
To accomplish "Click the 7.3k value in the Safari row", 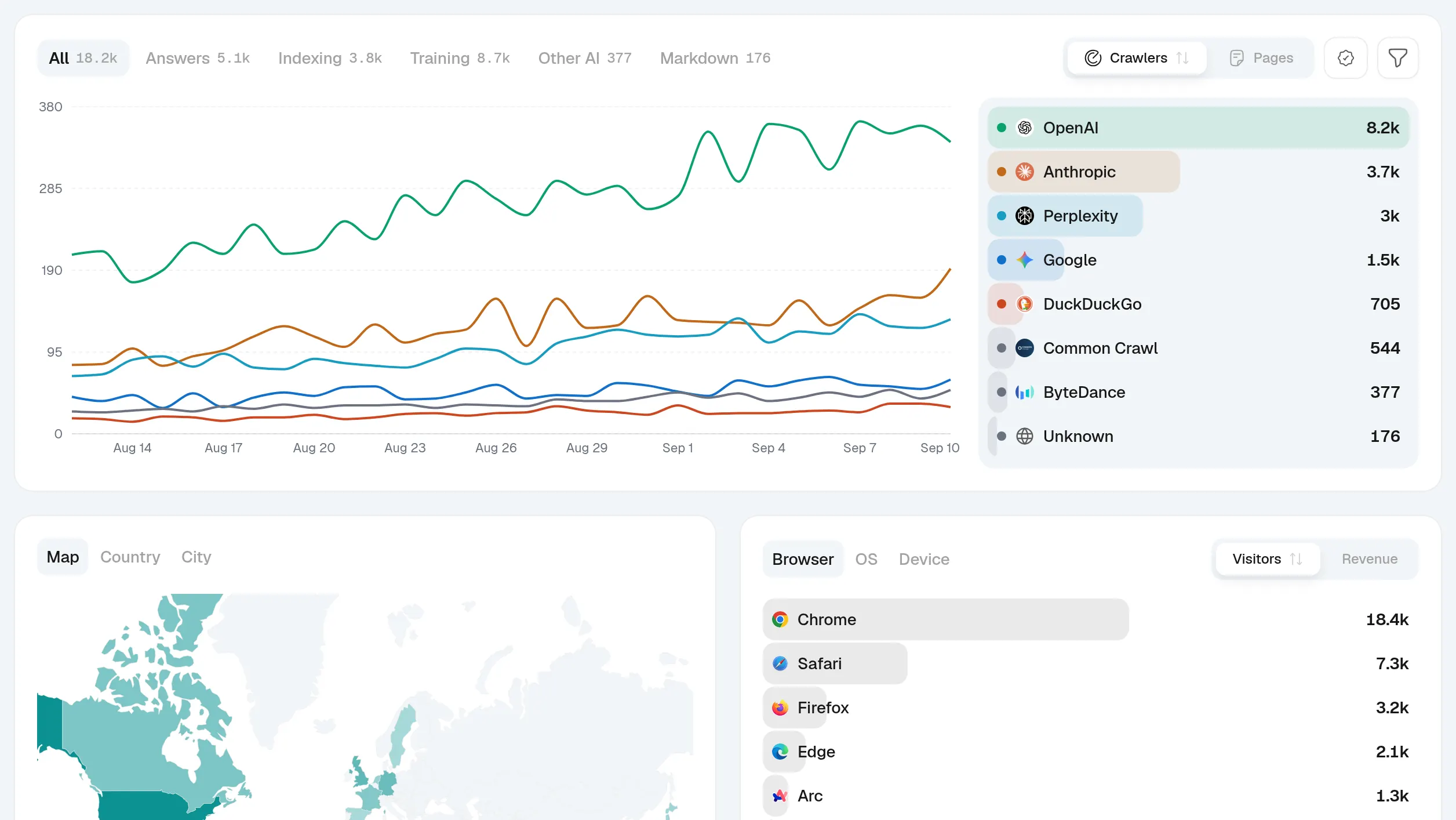I will coord(1392,663).
